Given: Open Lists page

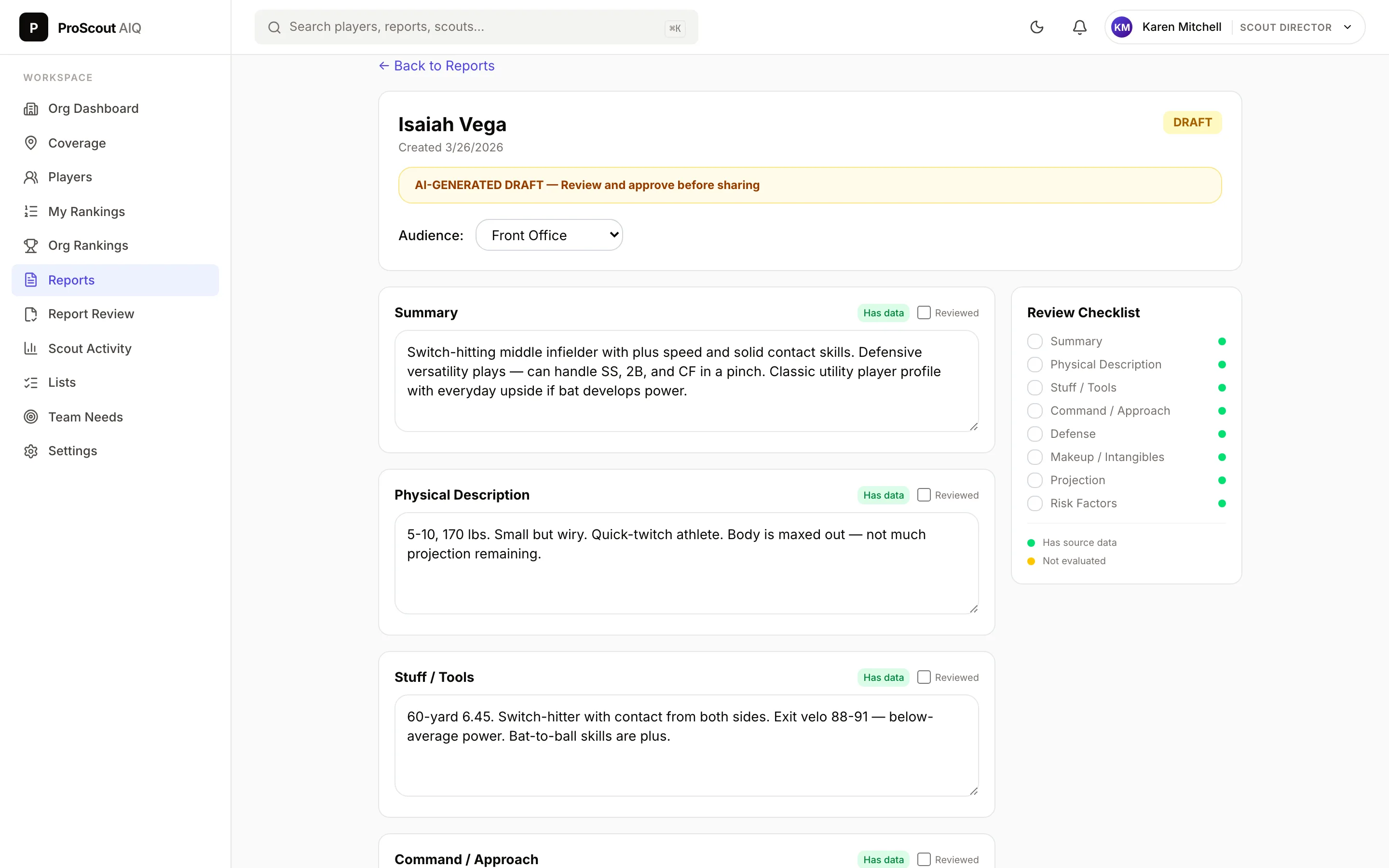Looking at the screenshot, I should click(x=115, y=382).
